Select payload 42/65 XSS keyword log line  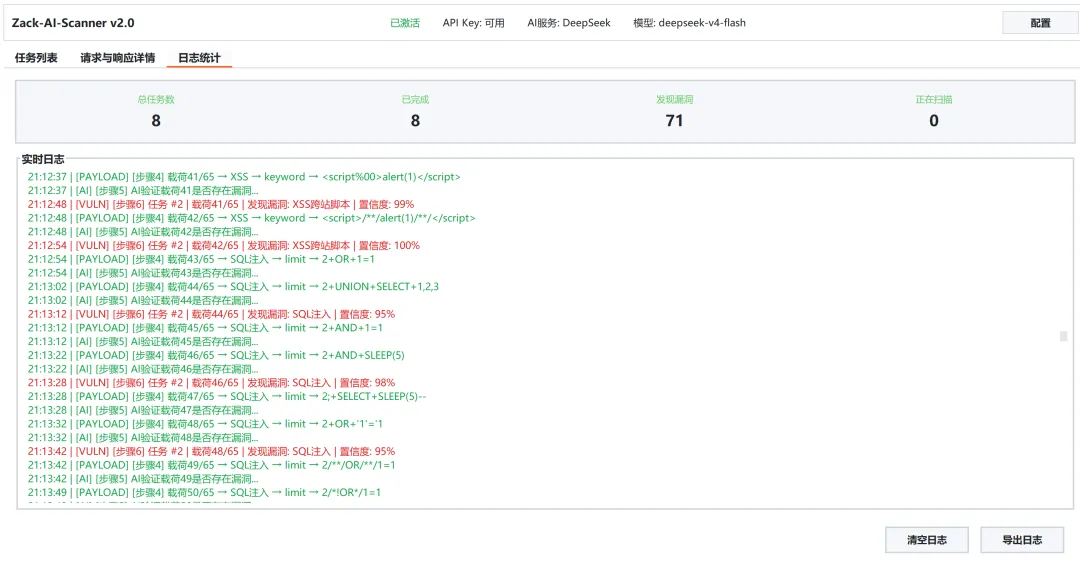(x=251, y=218)
